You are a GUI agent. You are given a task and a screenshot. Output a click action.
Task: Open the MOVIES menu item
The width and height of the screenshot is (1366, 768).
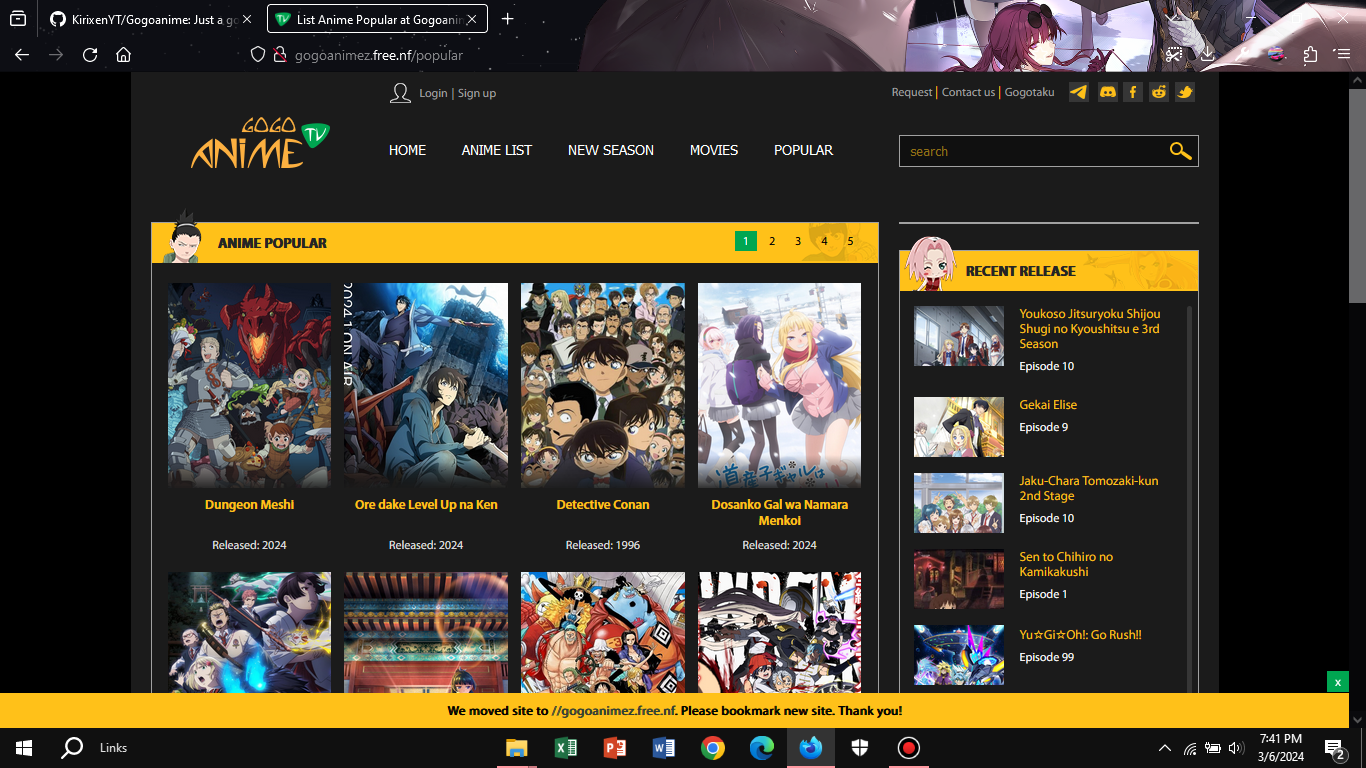click(714, 150)
